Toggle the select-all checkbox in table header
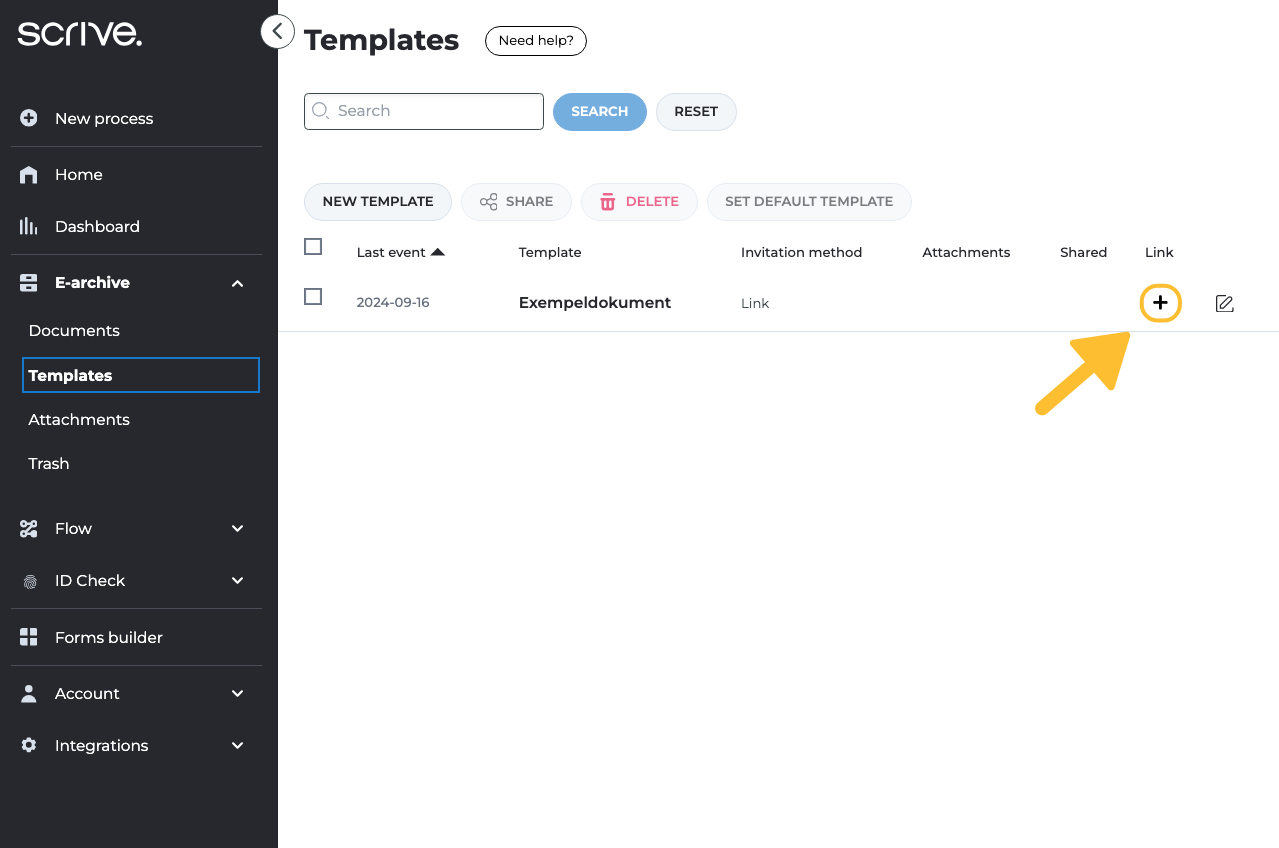This screenshot has width=1279, height=848. coord(313,247)
